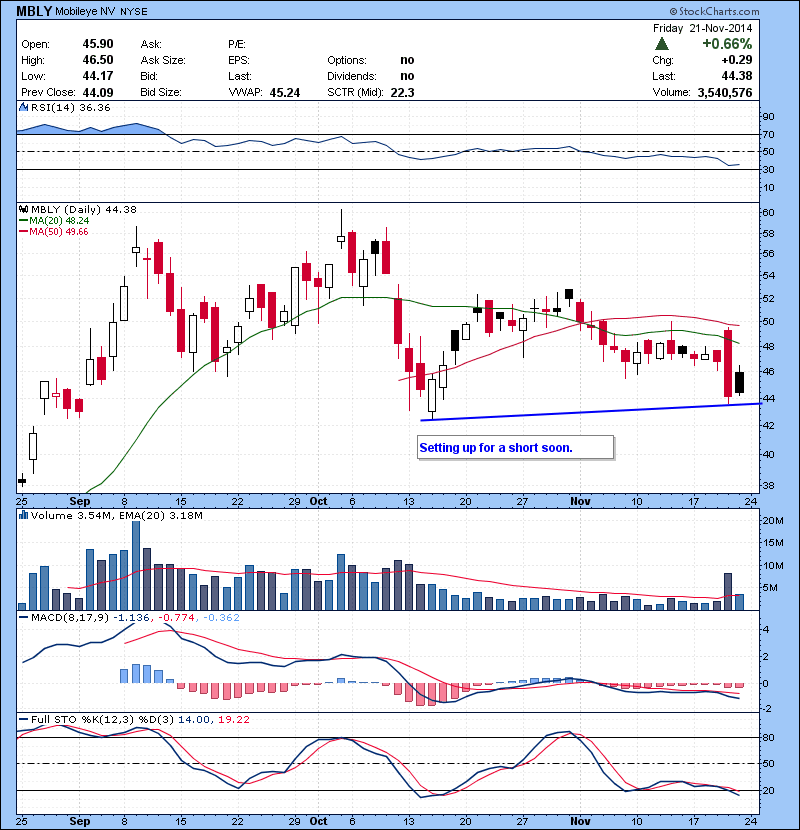Click the Prev Close value 44.09
Viewport: 800px width, 830px height.
click(98, 93)
